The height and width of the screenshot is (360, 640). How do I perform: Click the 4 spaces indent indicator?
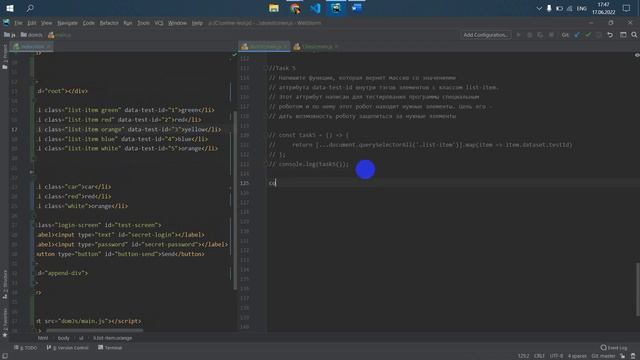[577, 356]
